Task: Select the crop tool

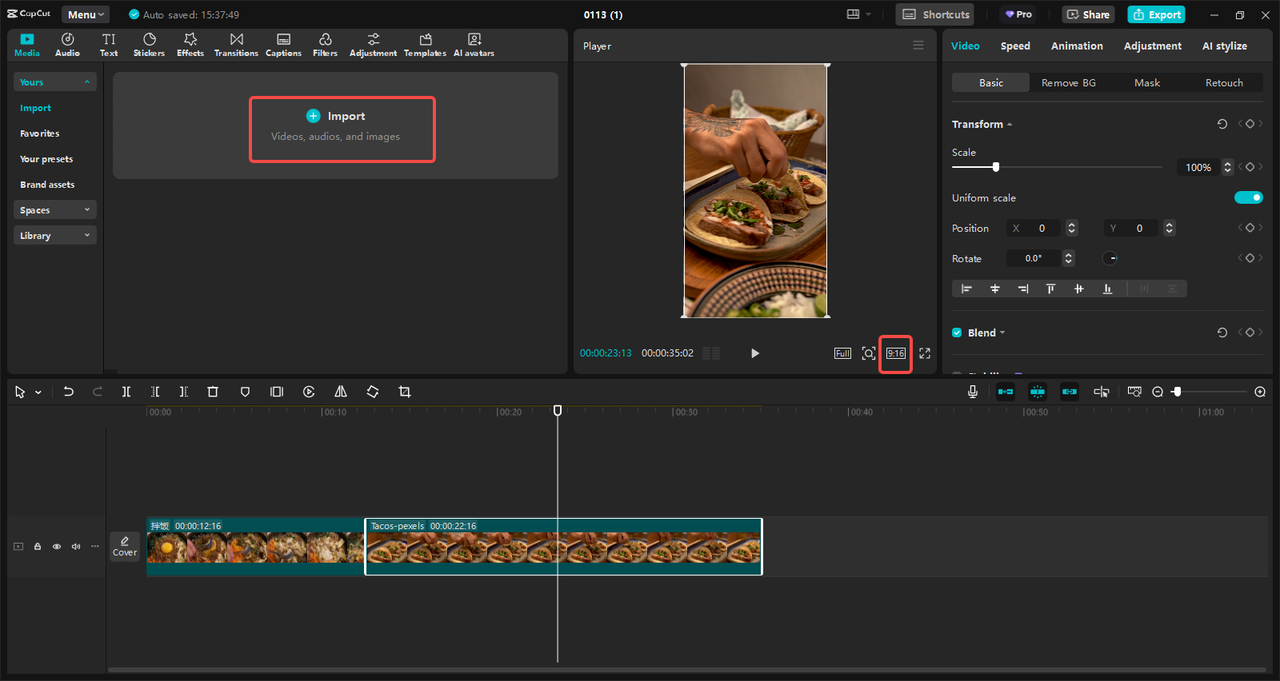Action: coord(404,392)
